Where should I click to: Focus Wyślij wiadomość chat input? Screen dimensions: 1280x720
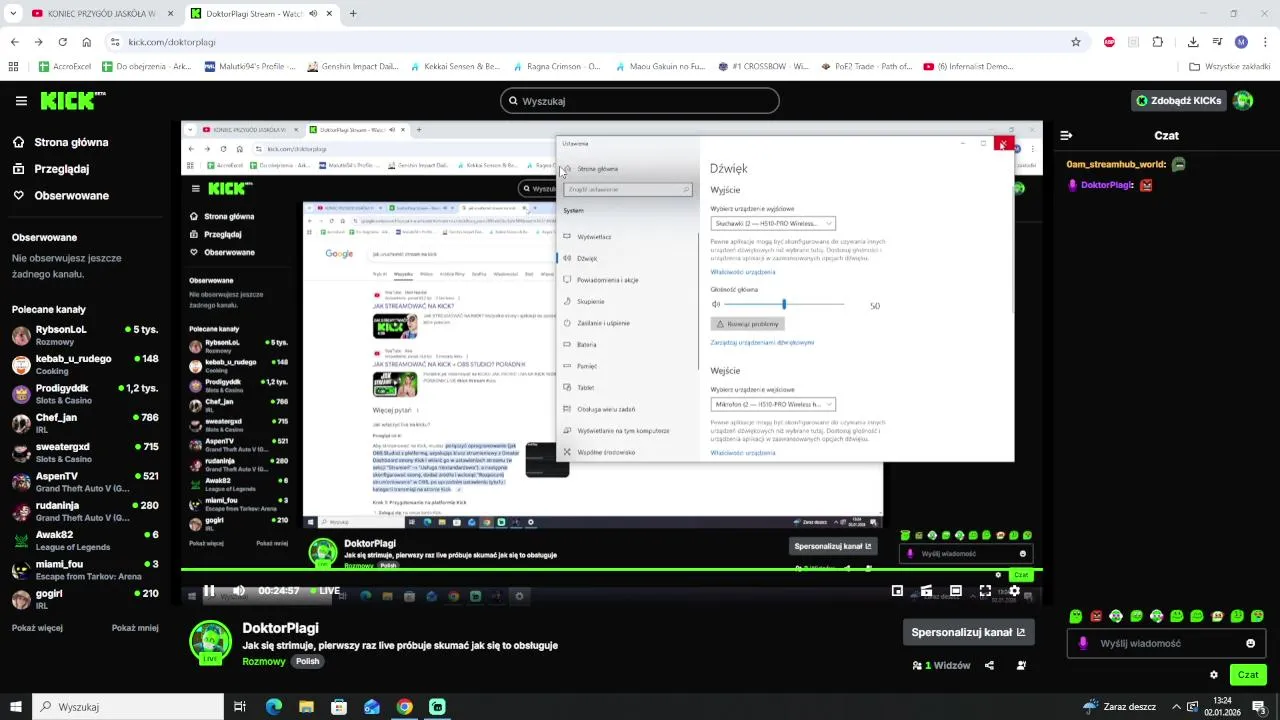point(1164,643)
